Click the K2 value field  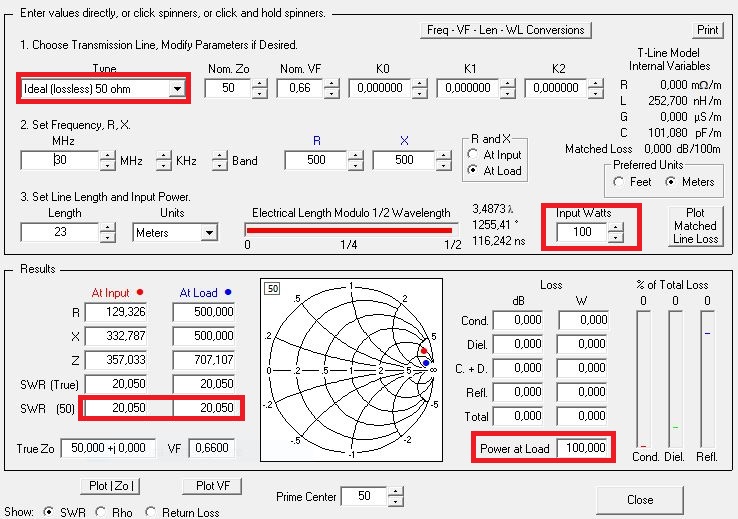(x=556, y=88)
